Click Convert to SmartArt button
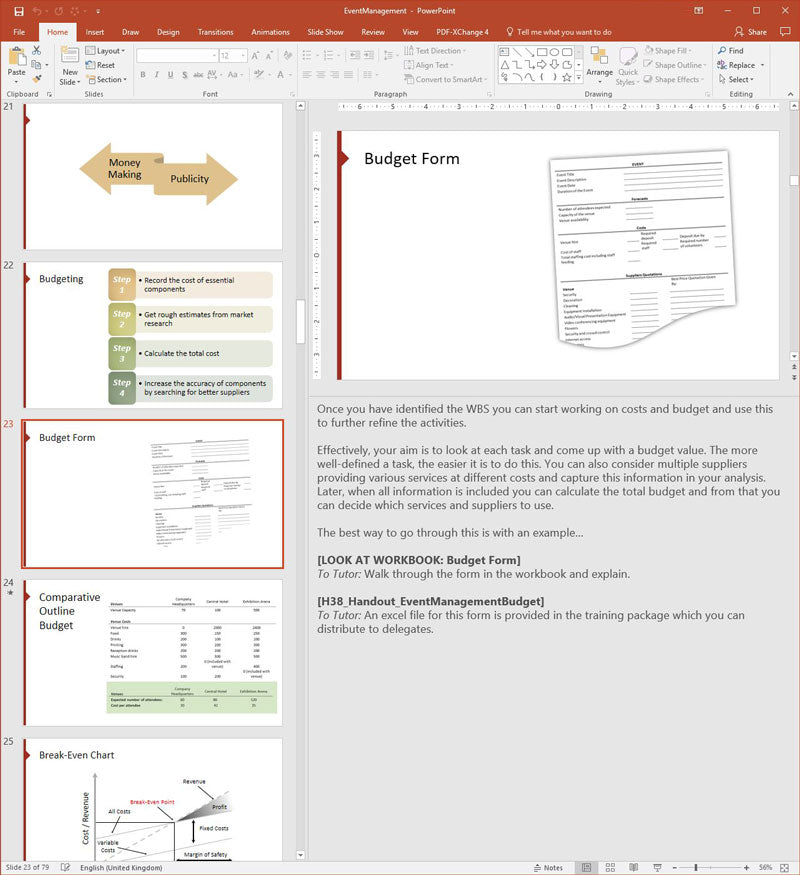This screenshot has width=800, height=875. point(445,79)
